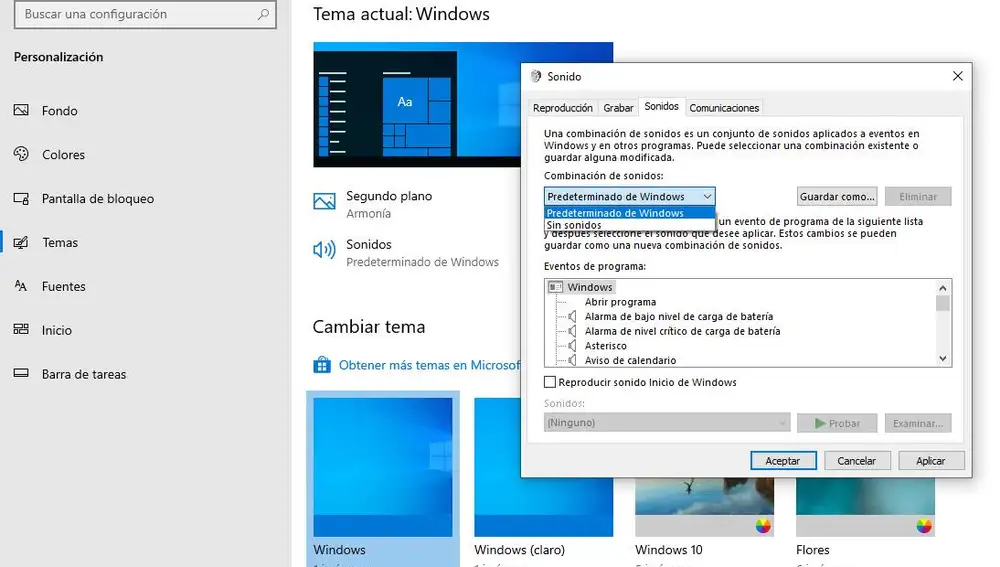Select the Flores theme thumbnail
Viewport: 1000px width, 567px height.
(x=865, y=507)
